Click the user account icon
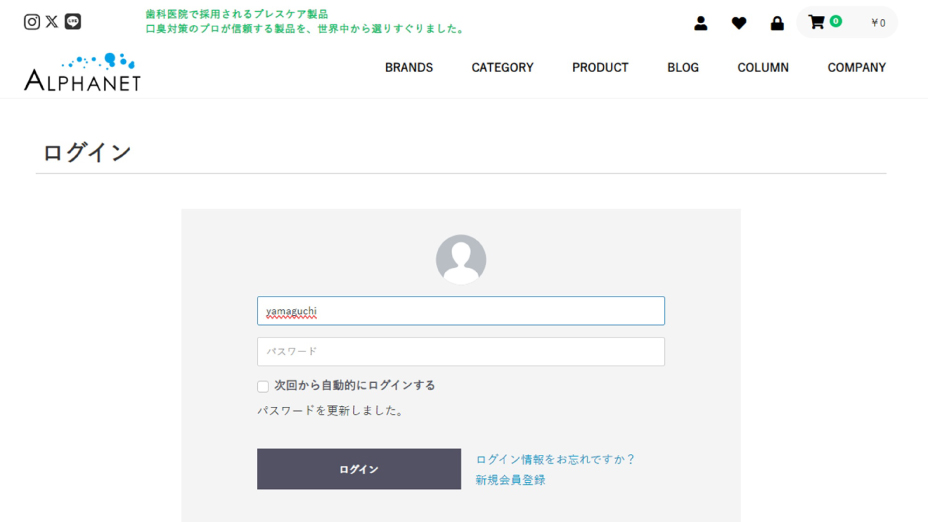The height and width of the screenshot is (522, 928). 701,23
